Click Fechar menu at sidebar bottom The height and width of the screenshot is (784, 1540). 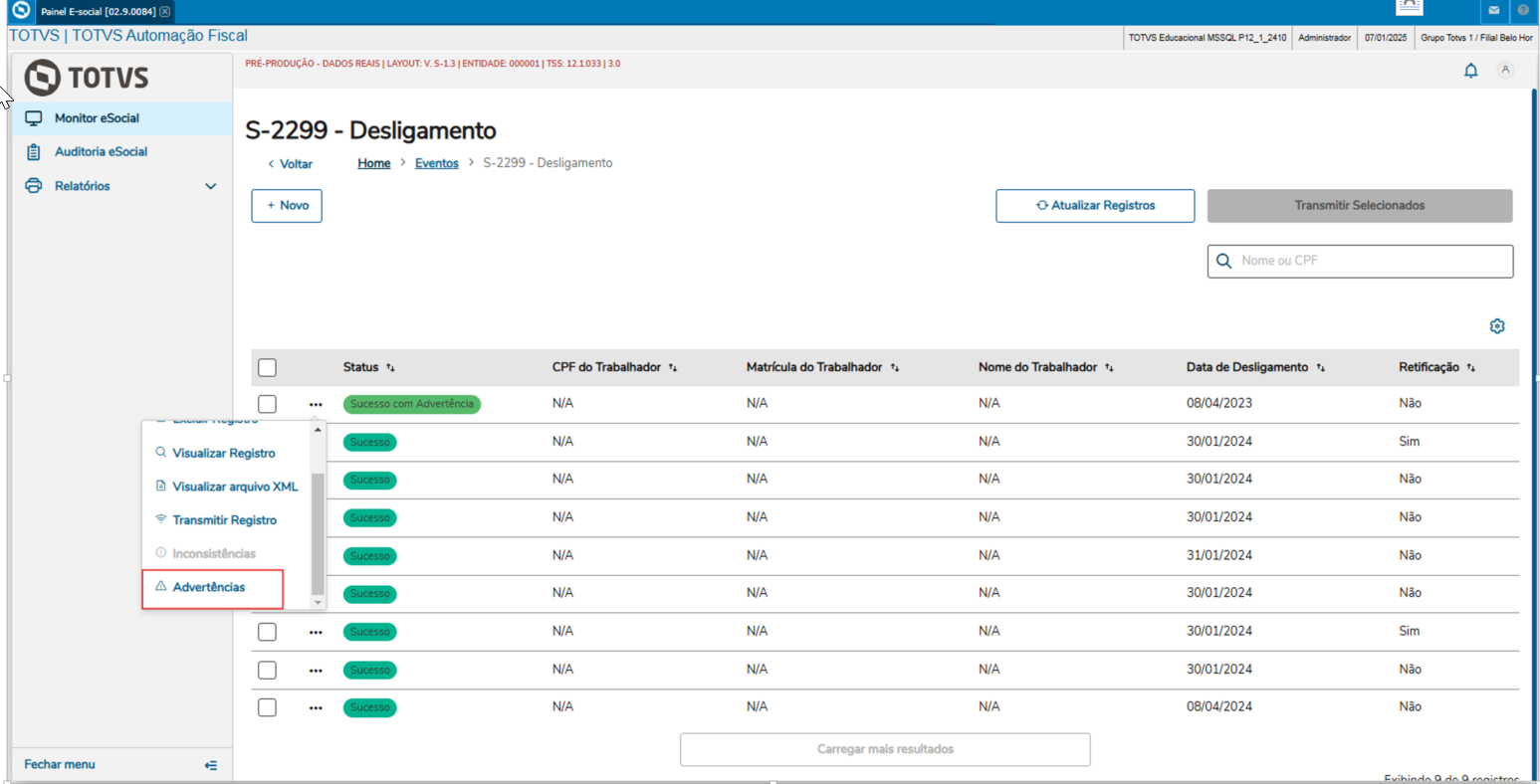[x=60, y=765]
